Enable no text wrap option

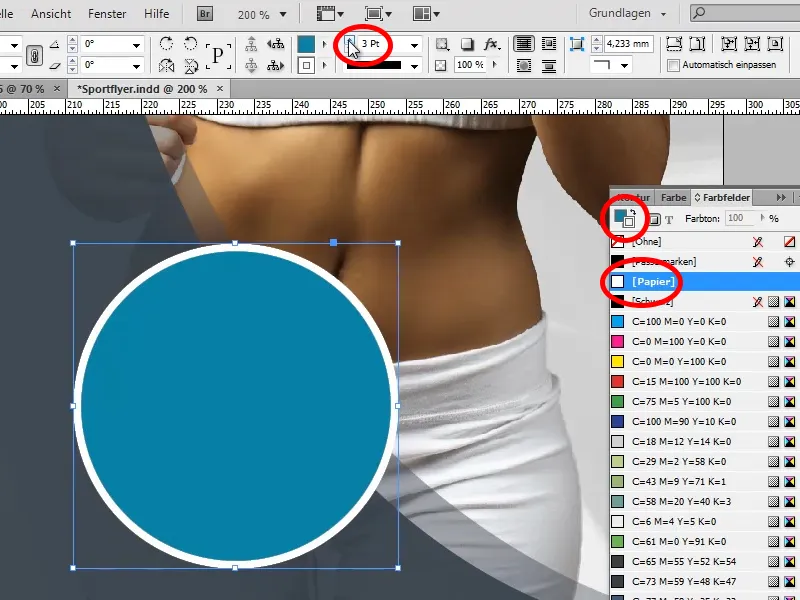click(523, 44)
